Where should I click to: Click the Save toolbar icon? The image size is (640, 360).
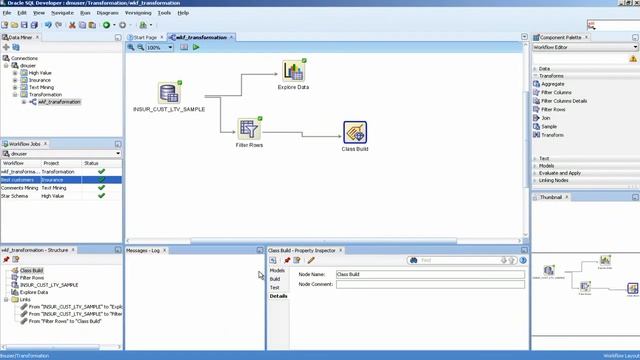click(24, 25)
